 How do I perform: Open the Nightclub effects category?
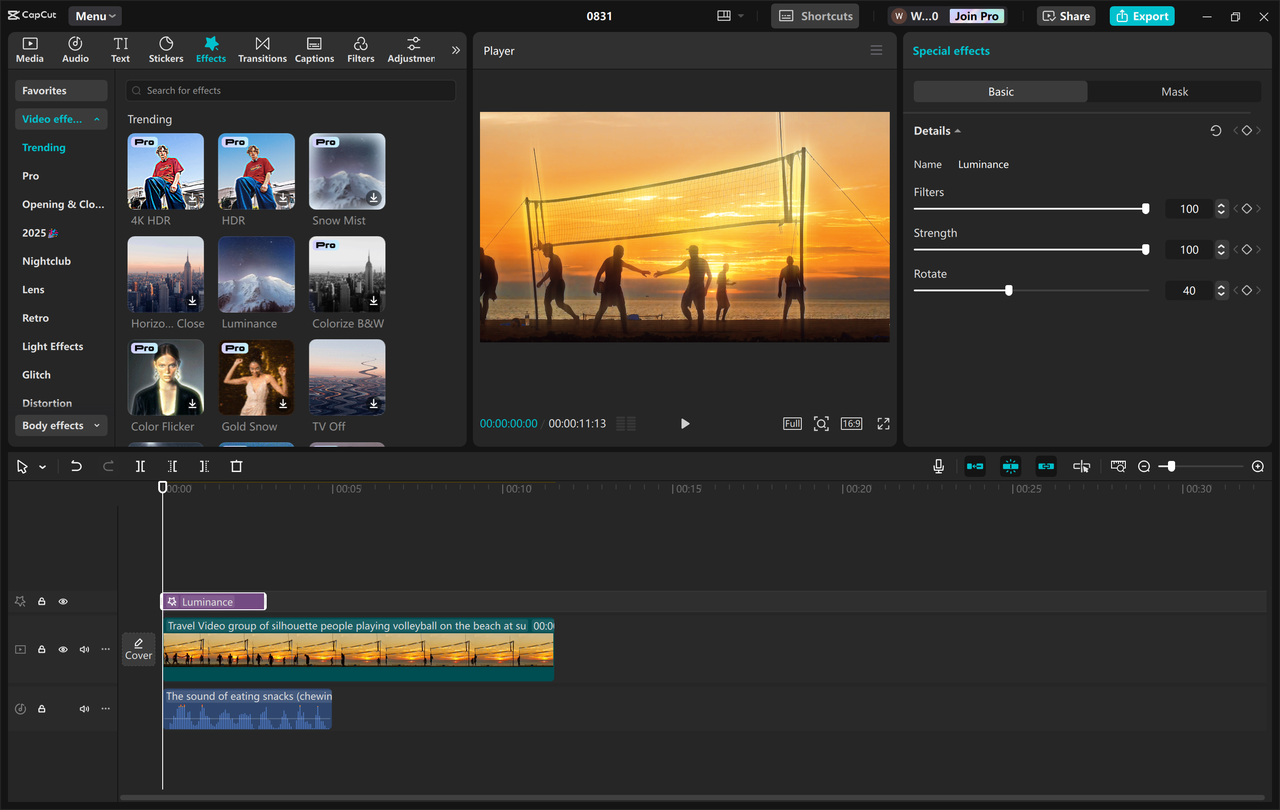point(48,261)
